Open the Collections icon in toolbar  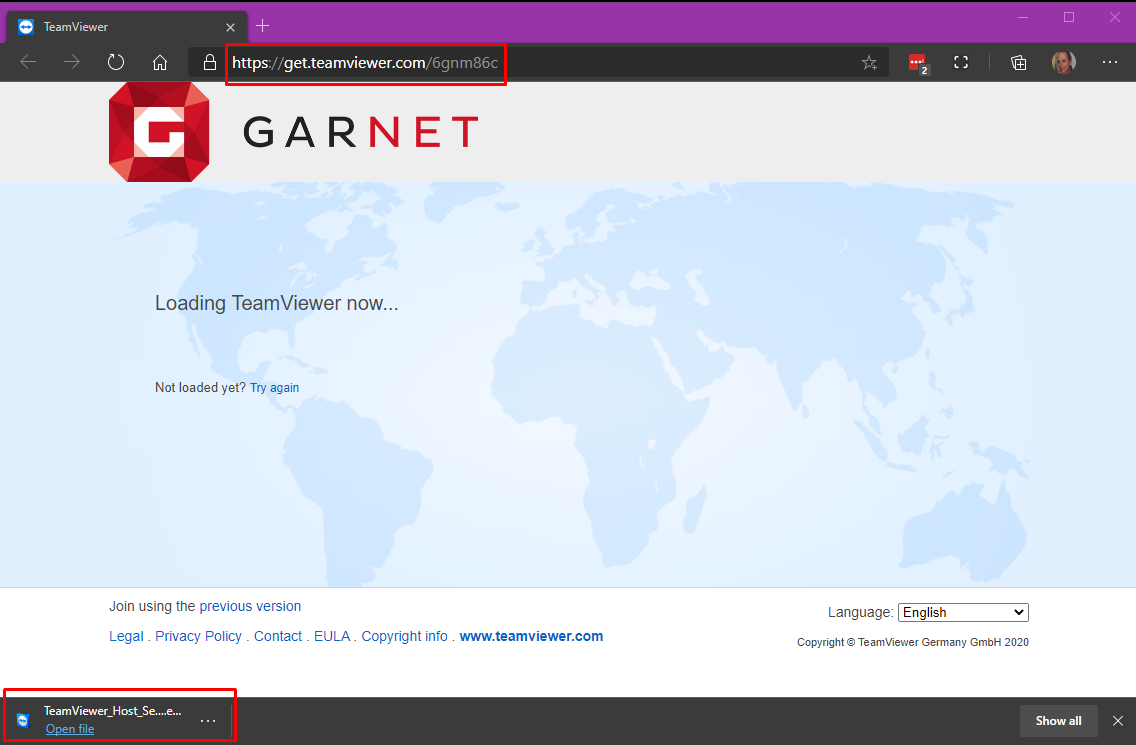click(1018, 63)
